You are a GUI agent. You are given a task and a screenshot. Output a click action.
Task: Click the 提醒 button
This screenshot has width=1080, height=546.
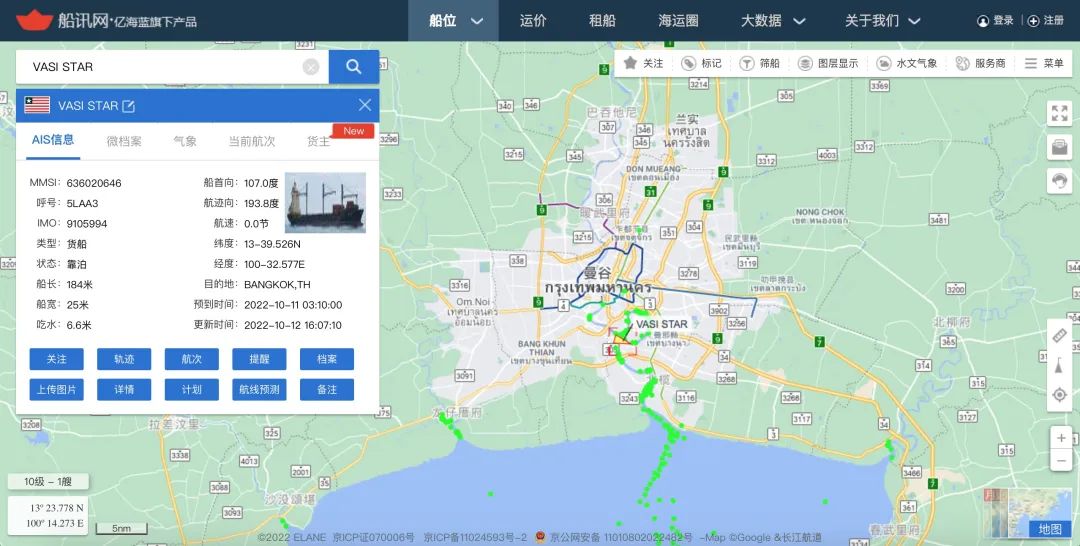(259, 359)
